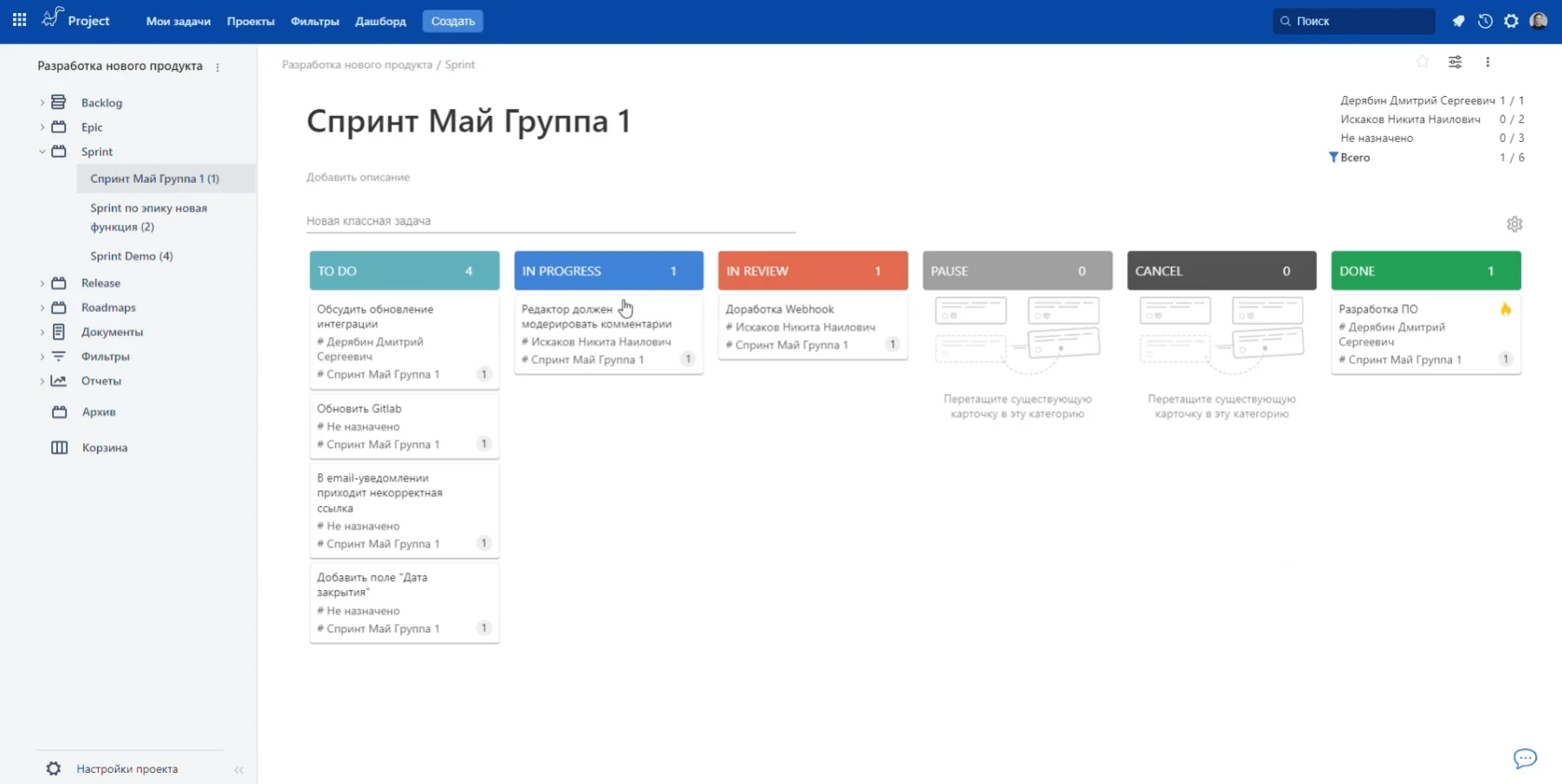Screen dimensions: 1562x784
Task: Open the board view settings sliders icon
Action: pos(1455,62)
